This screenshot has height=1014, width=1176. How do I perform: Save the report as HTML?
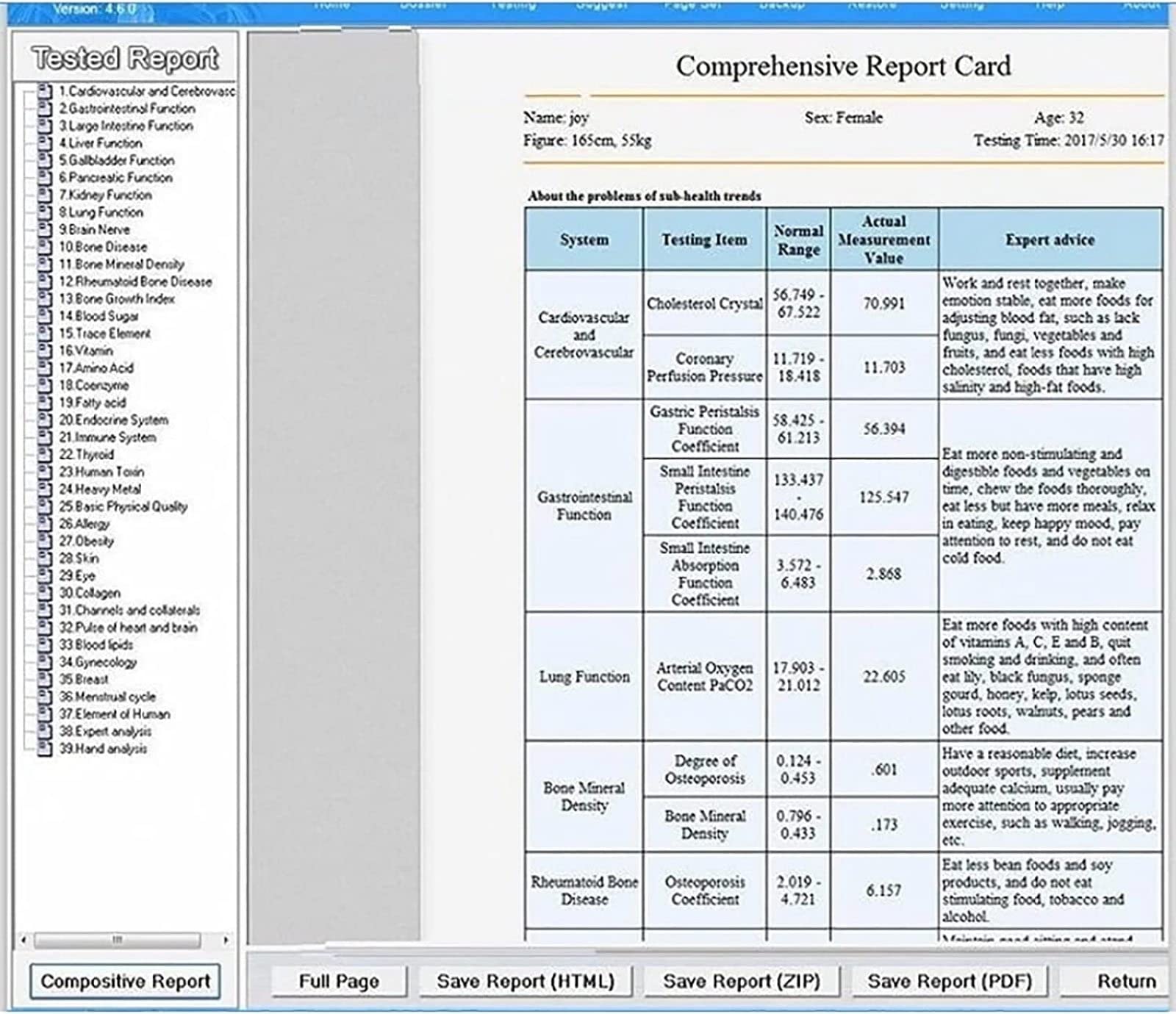click(x=526, y=981)
